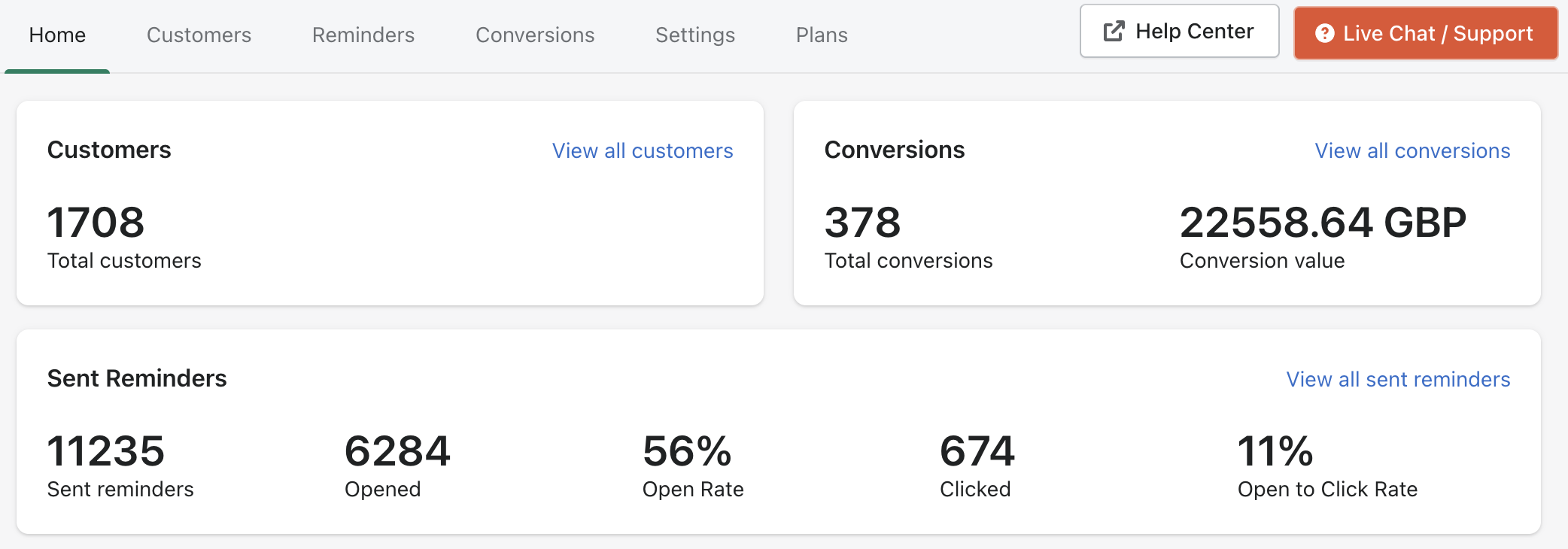The width and height of the screenshot is (1568, 549).
Task: Select the 22558.64 GBP conversion value
Action: click(1323, 223)
